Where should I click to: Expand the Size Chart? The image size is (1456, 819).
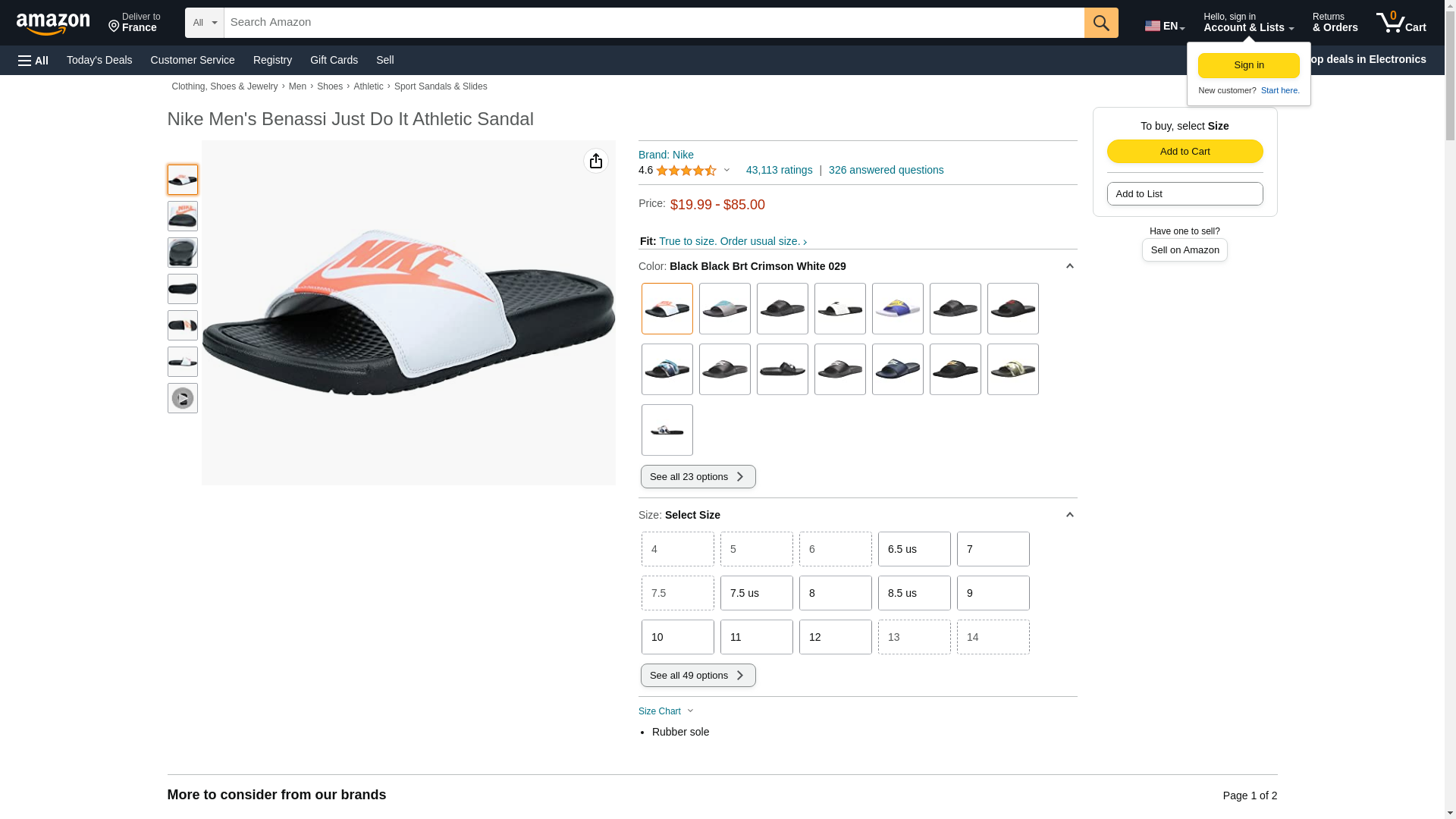(x=666, y=711)
